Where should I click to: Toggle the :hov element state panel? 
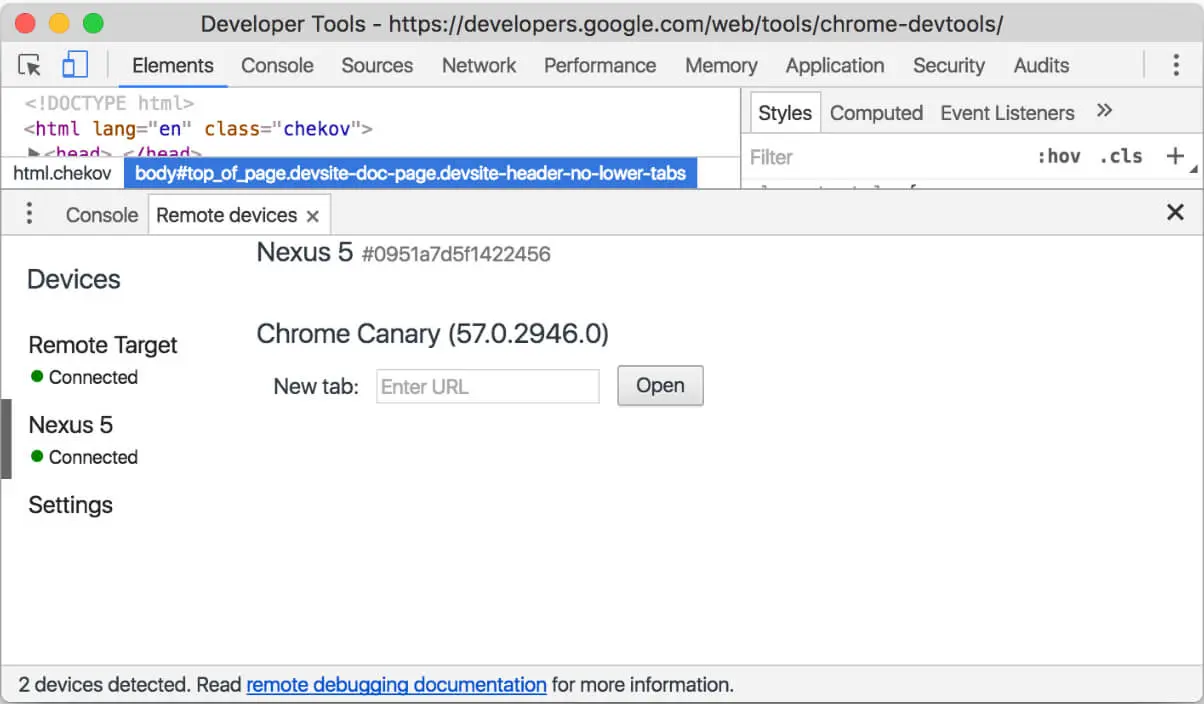1058,156
